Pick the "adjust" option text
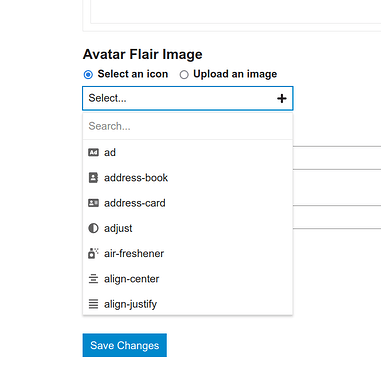 click(118, 229)
